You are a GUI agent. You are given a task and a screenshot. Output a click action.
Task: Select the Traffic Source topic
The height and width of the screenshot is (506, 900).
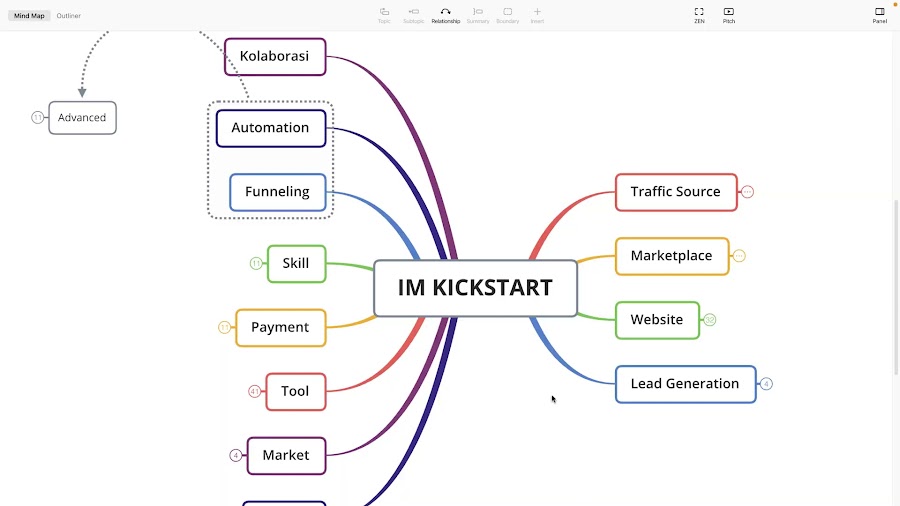tap(676, 192)
